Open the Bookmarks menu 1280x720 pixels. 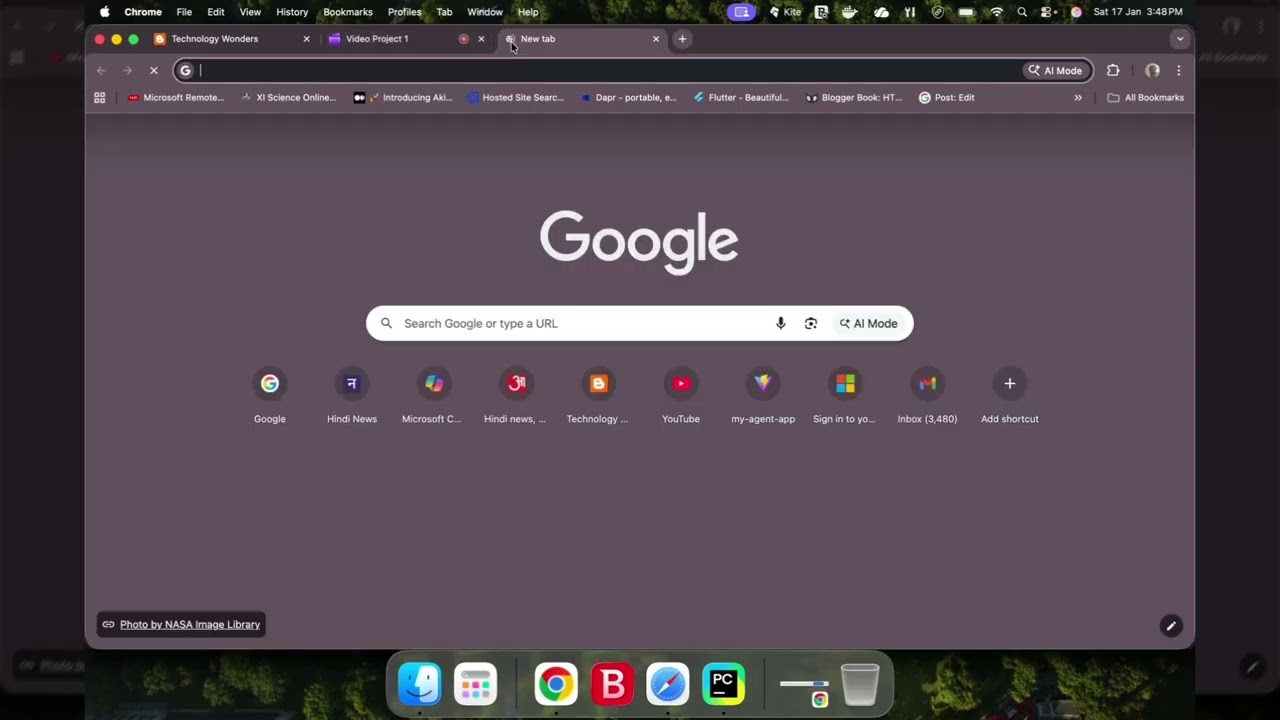(348, 12)
